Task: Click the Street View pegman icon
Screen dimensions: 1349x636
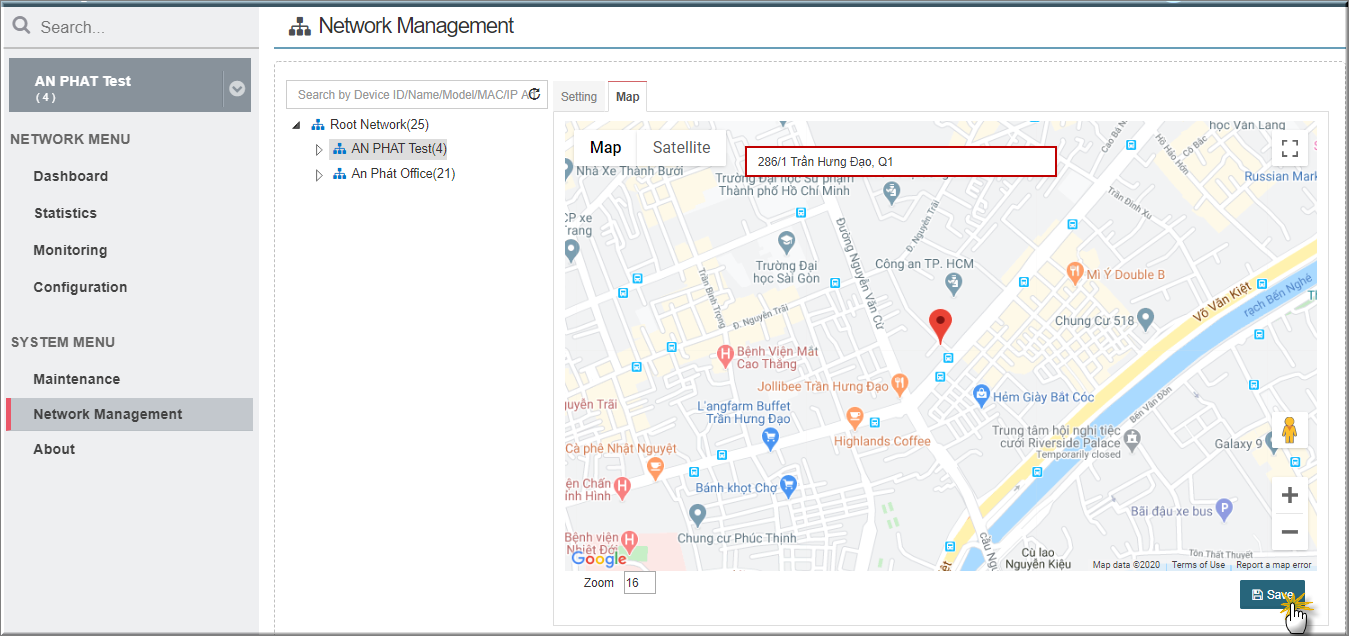Action: [x=1290, y=430]
